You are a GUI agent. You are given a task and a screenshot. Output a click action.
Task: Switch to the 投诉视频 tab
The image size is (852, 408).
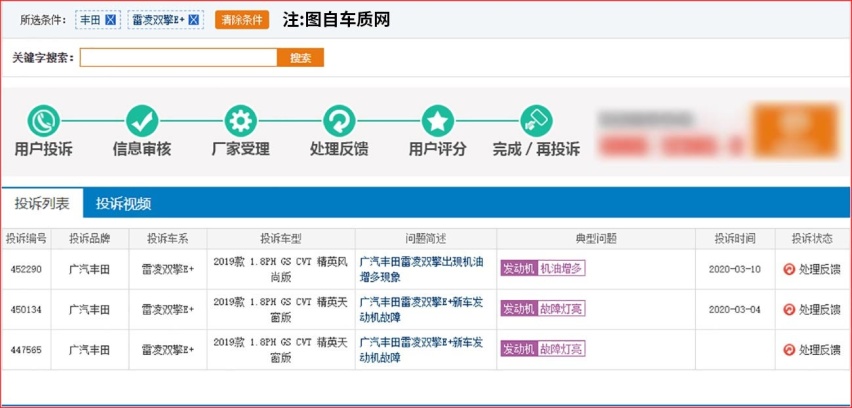(123, 204)
